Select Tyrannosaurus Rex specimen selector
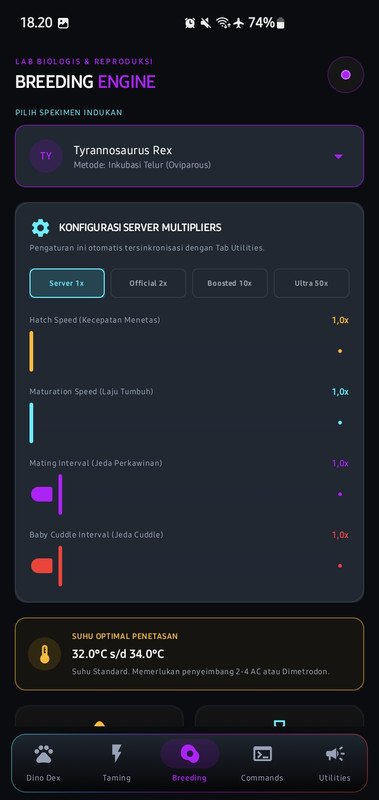Viewport: 379px width, 800px height. point(189,156)
